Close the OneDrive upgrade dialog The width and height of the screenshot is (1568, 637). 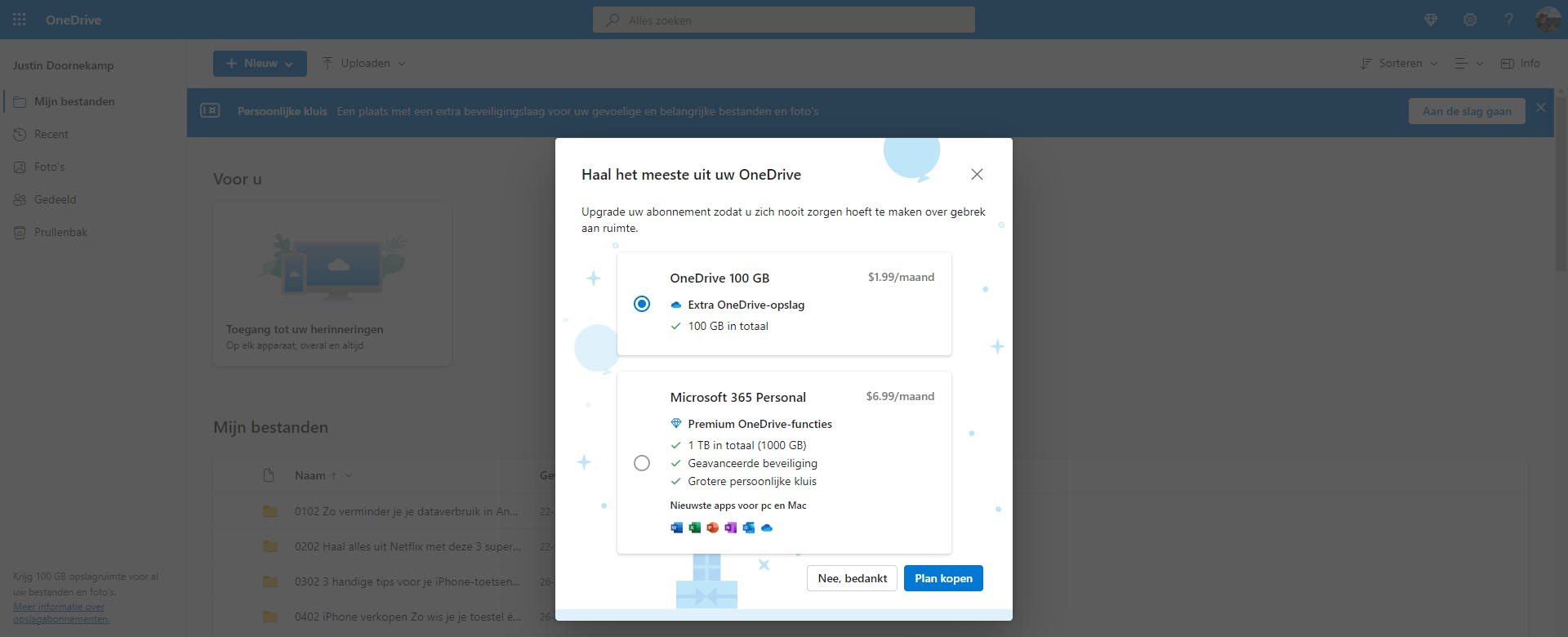pyautogui.click(x=977, y=174)
